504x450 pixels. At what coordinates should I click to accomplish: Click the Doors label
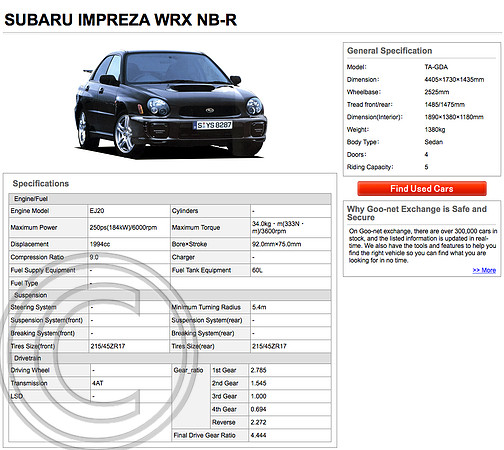pyautogui.click(x=356, y=154)
